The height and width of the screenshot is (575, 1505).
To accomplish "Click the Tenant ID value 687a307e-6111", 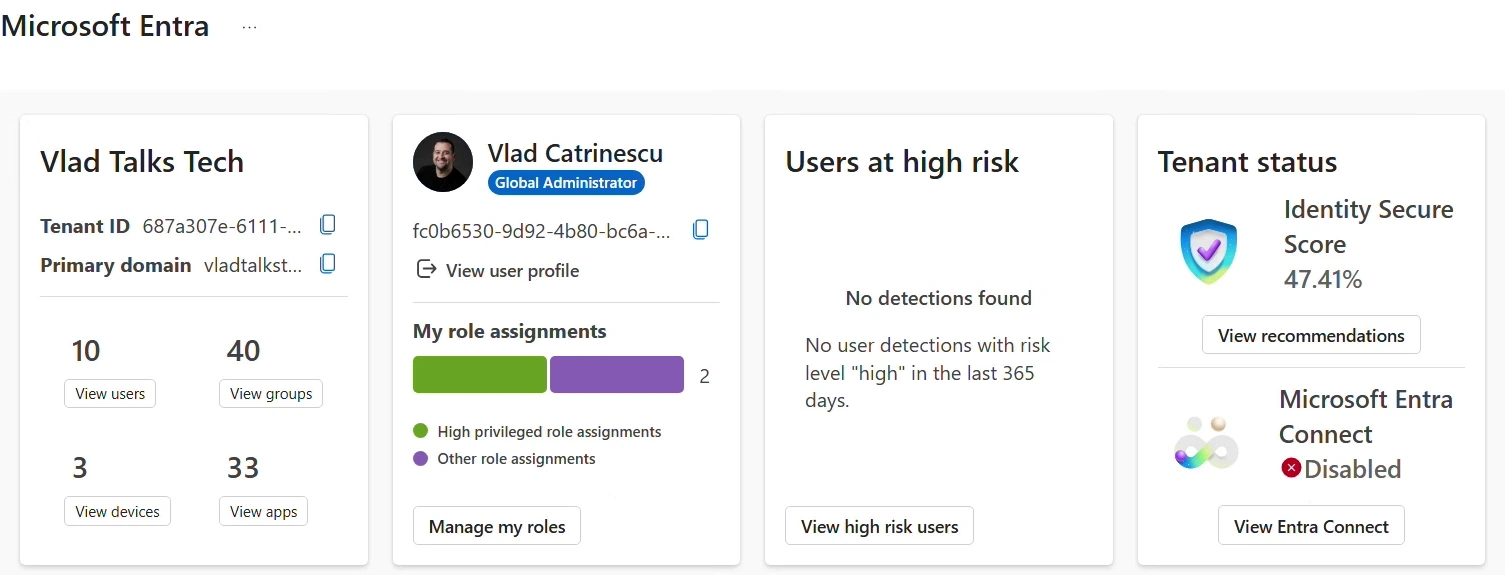I will 222,226.
